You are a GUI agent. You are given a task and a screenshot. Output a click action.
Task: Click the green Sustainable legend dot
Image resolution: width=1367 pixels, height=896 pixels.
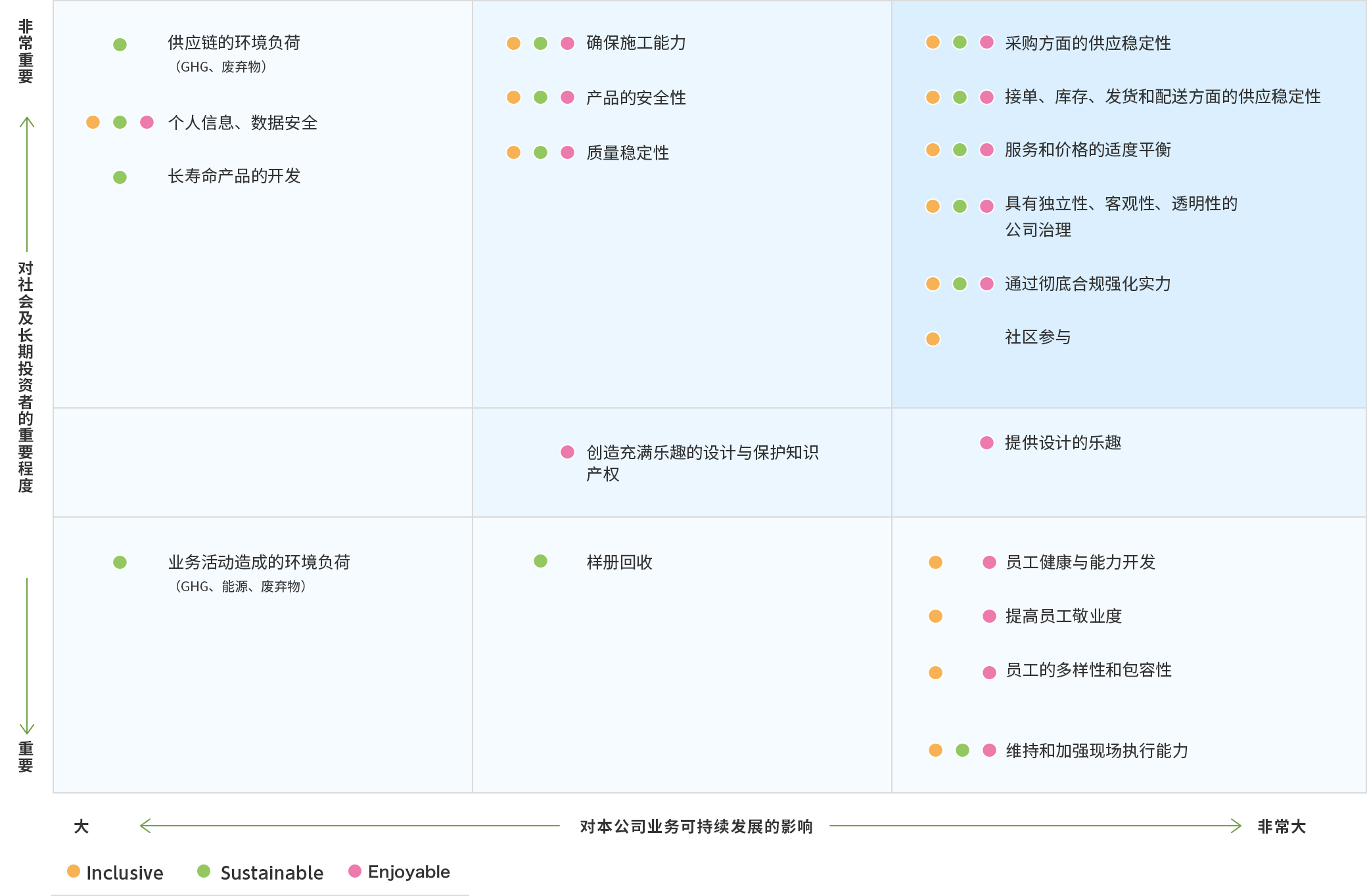point(204,871)
